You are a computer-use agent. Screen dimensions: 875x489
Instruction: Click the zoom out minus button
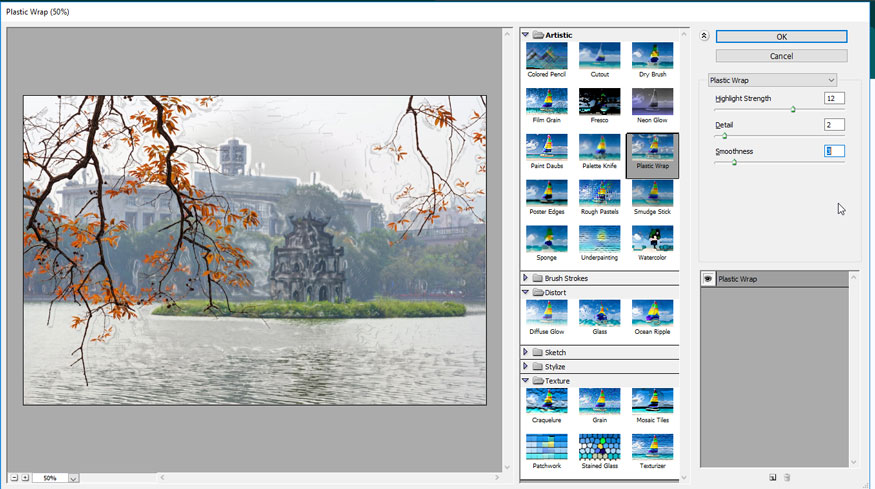(x=14, y=478)
